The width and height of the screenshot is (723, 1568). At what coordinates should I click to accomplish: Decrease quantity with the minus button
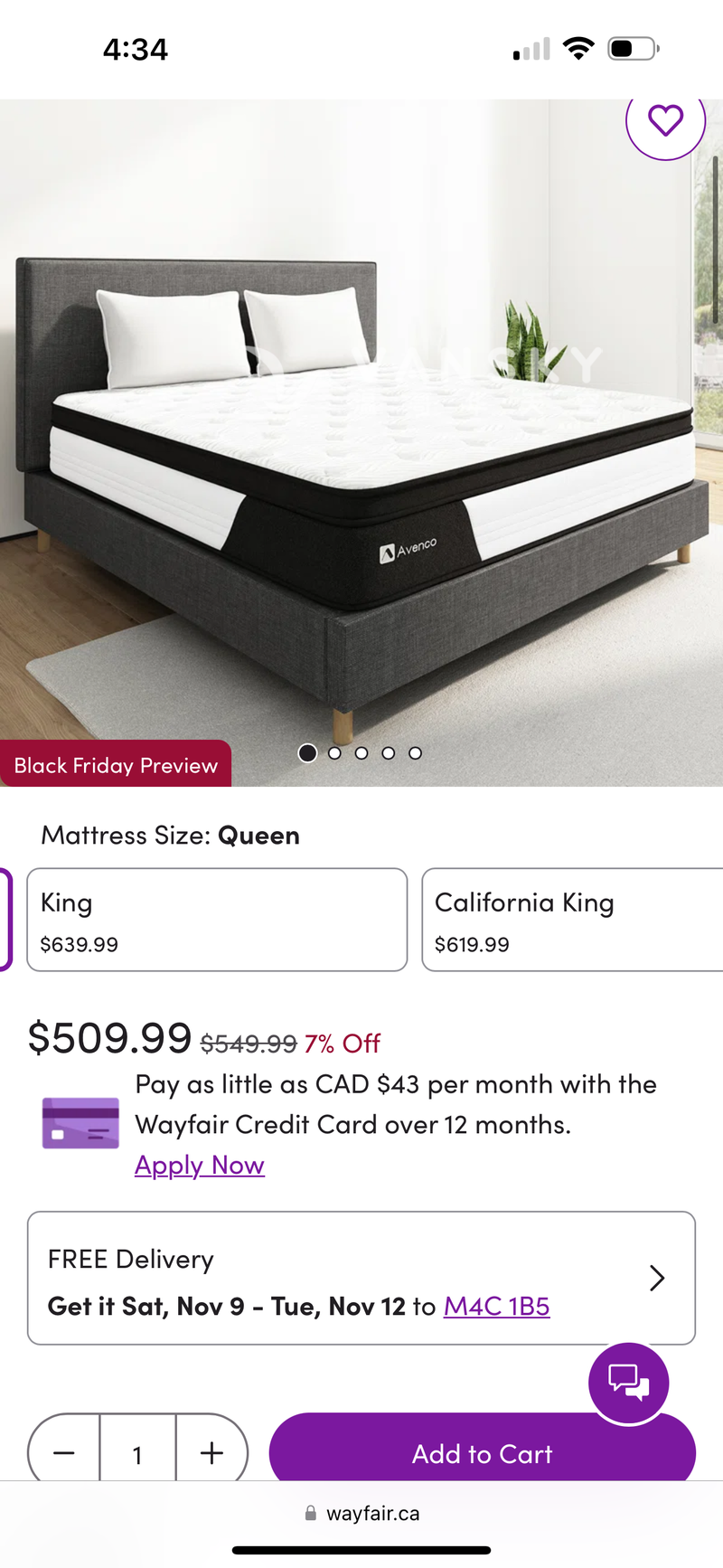tap(64, 1453)
